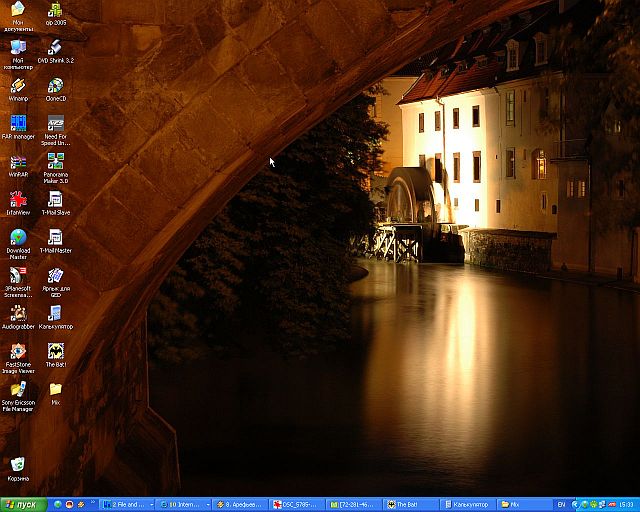Select the T-Mail Slave shortcut

pyautogui.click(x=56, y=203)
